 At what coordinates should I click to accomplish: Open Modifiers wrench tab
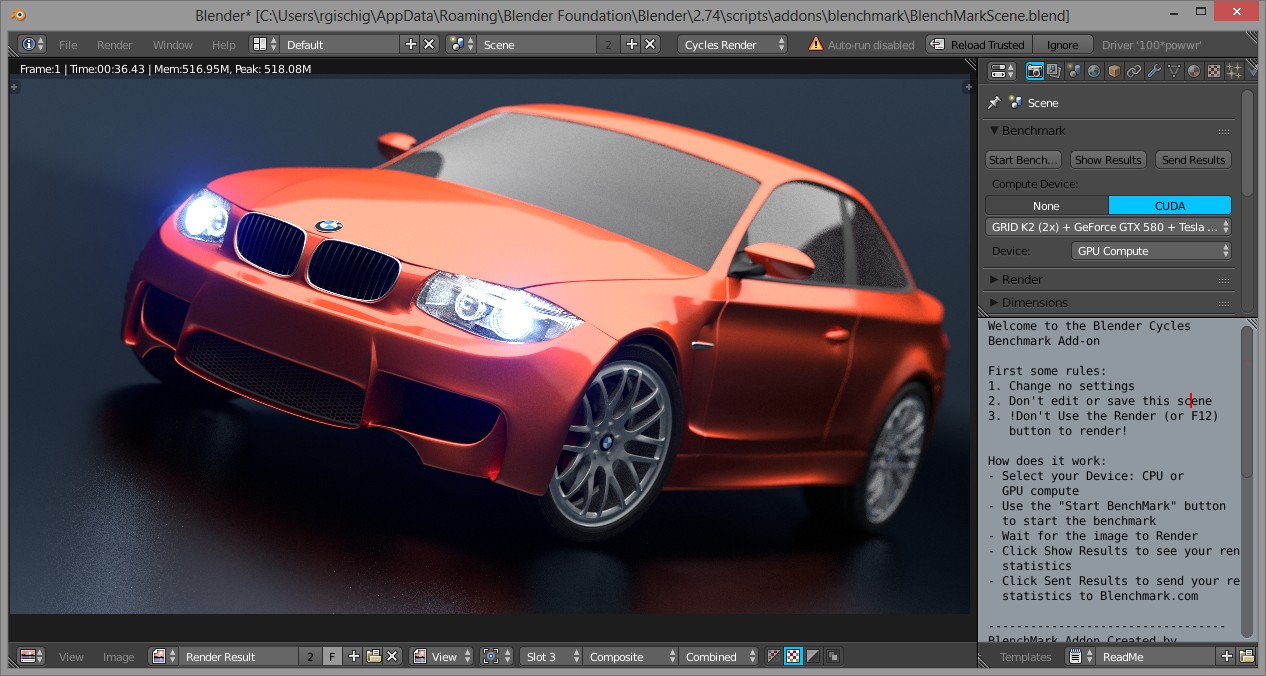coord(1154,71)
